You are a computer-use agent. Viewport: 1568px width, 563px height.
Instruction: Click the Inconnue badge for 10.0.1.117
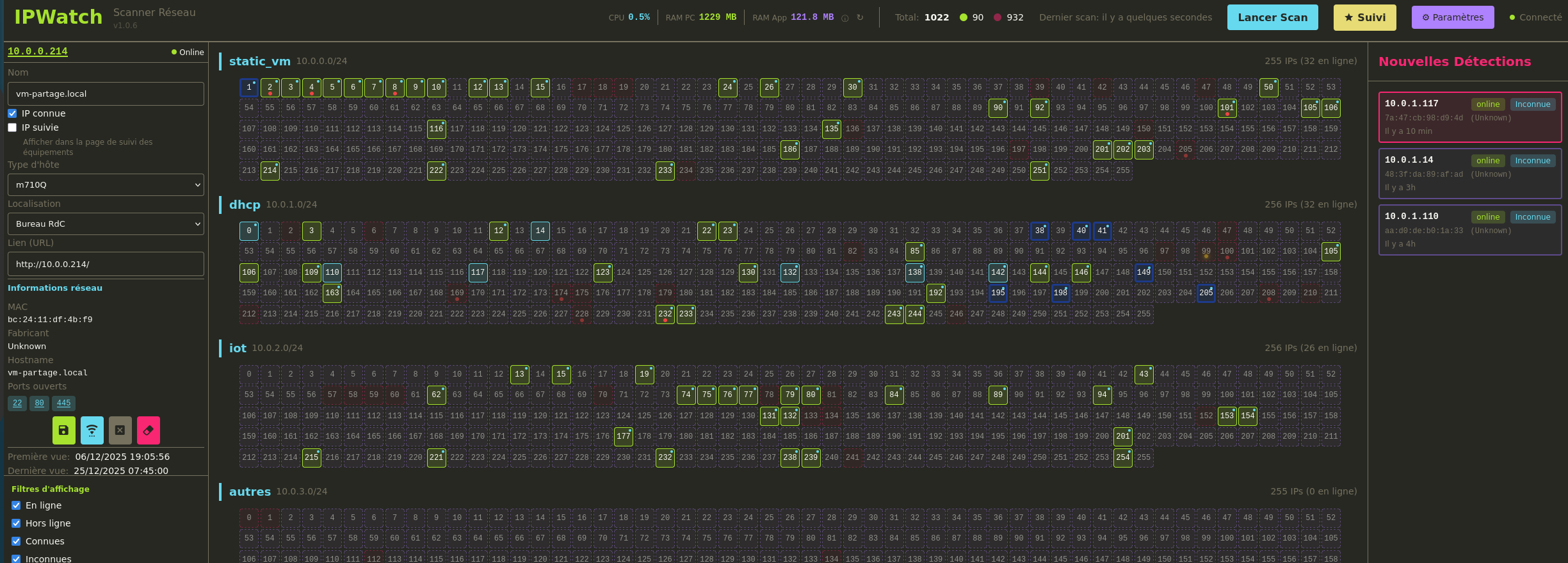pos(1532,104)
